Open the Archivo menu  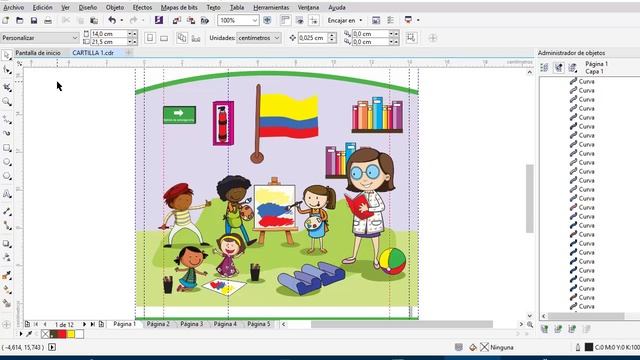pyautogui.click(x=13, y=7)
